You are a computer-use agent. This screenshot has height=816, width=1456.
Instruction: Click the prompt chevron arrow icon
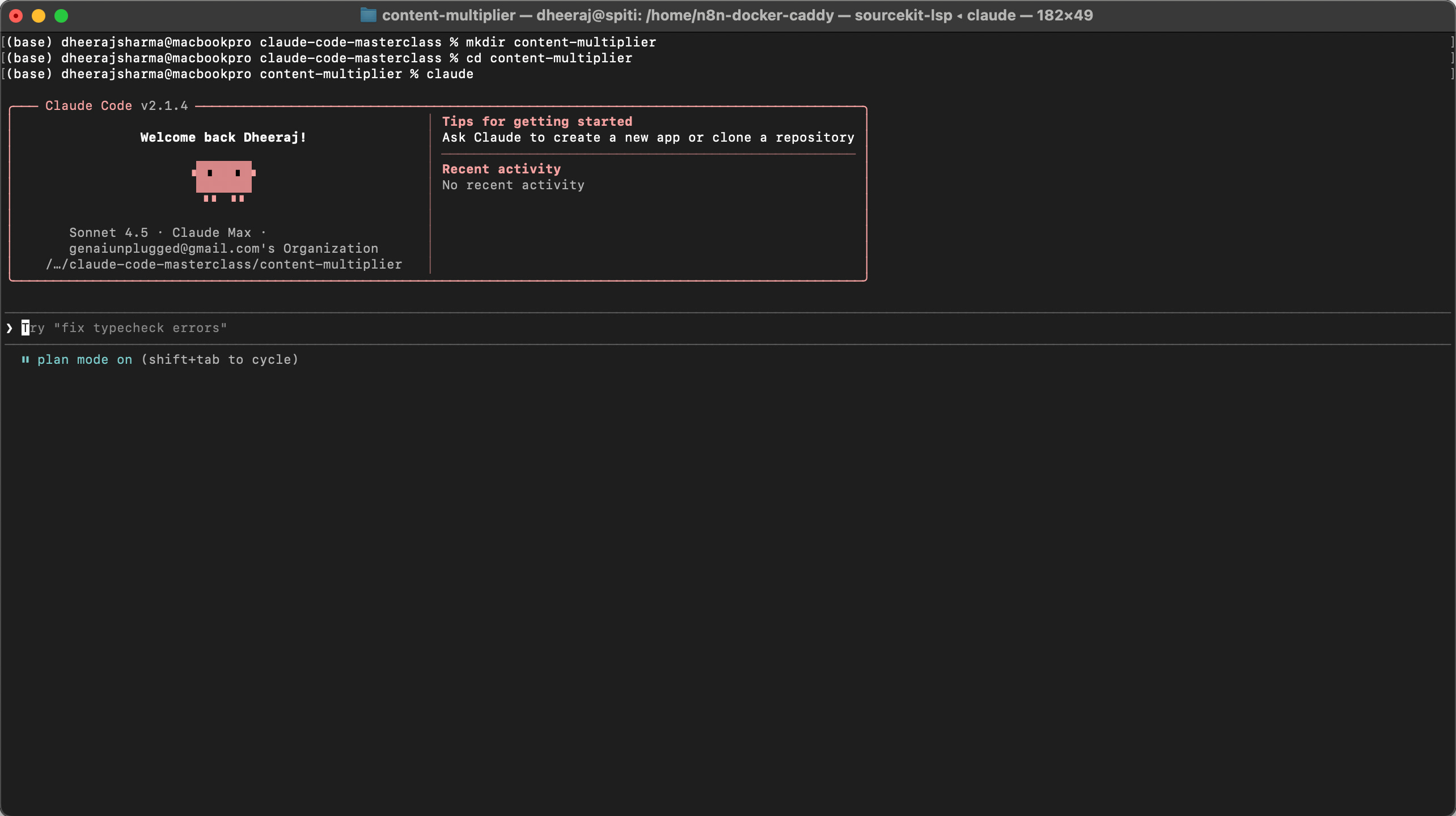(x=10, y=328)
